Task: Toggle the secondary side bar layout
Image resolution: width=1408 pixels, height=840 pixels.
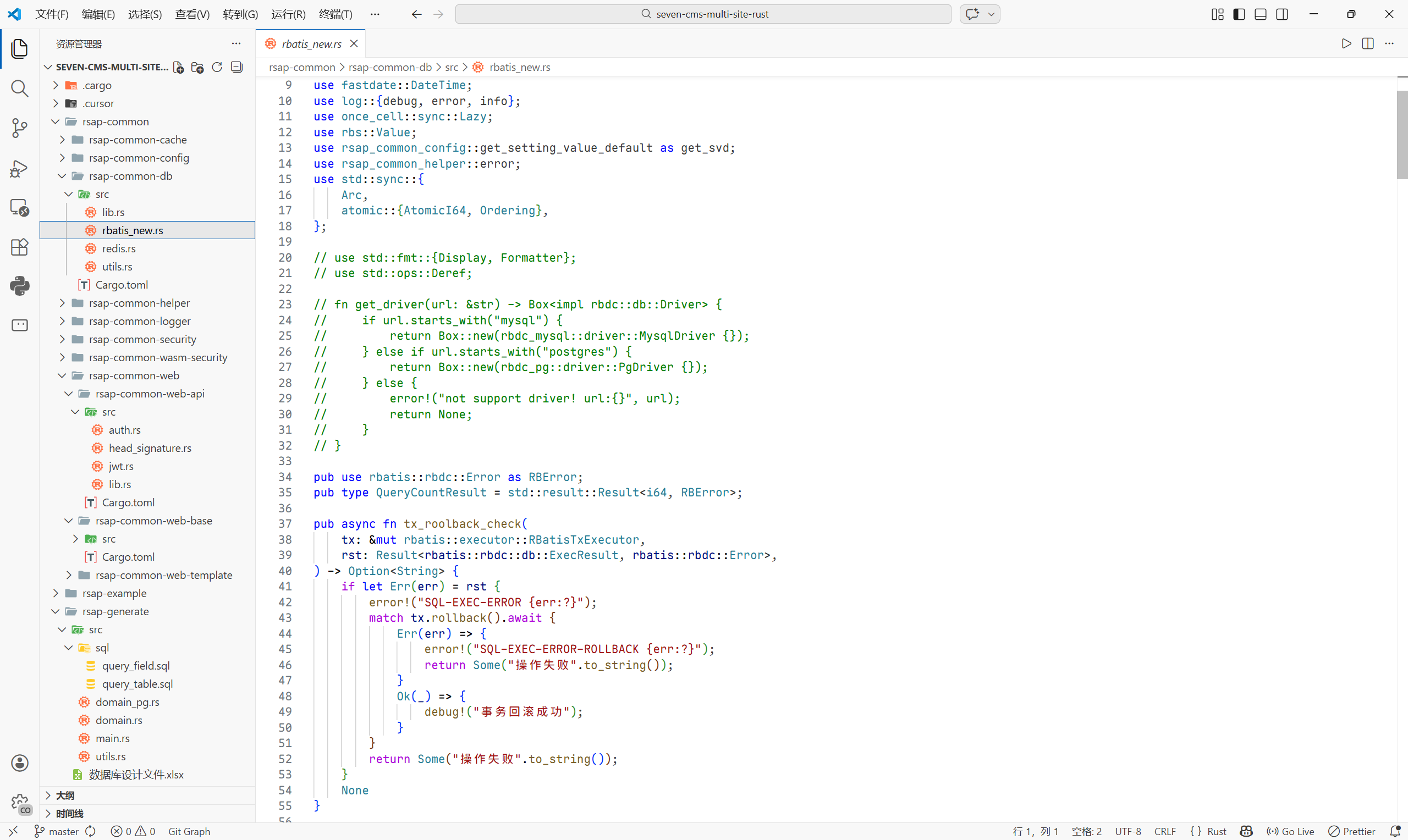Action: point(1281,14)
